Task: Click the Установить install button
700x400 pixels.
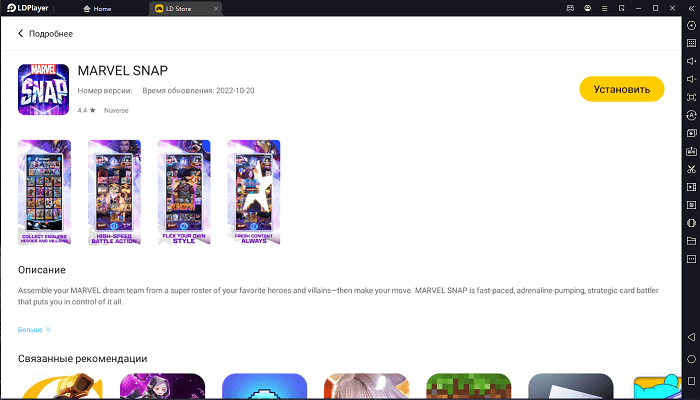Action: point(621,89)
